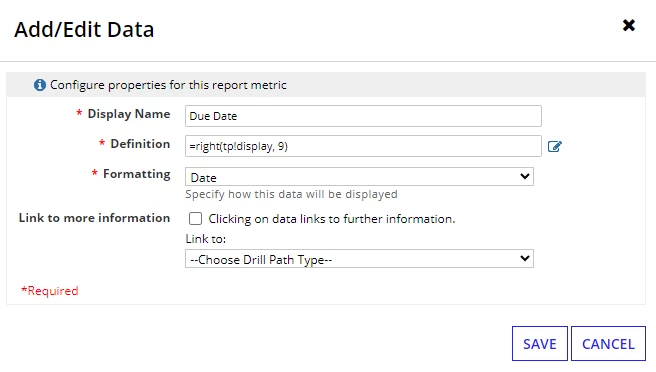The image size is (656, 372).
Task: Close the Add/Edit Data dialog
Action: (629, 26)
